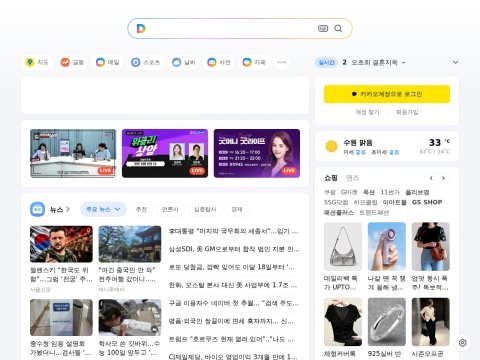480x360 pixels.
Task: Open the 마지막 국무회의 세종서 headline
Action: (x=233, y=231)
